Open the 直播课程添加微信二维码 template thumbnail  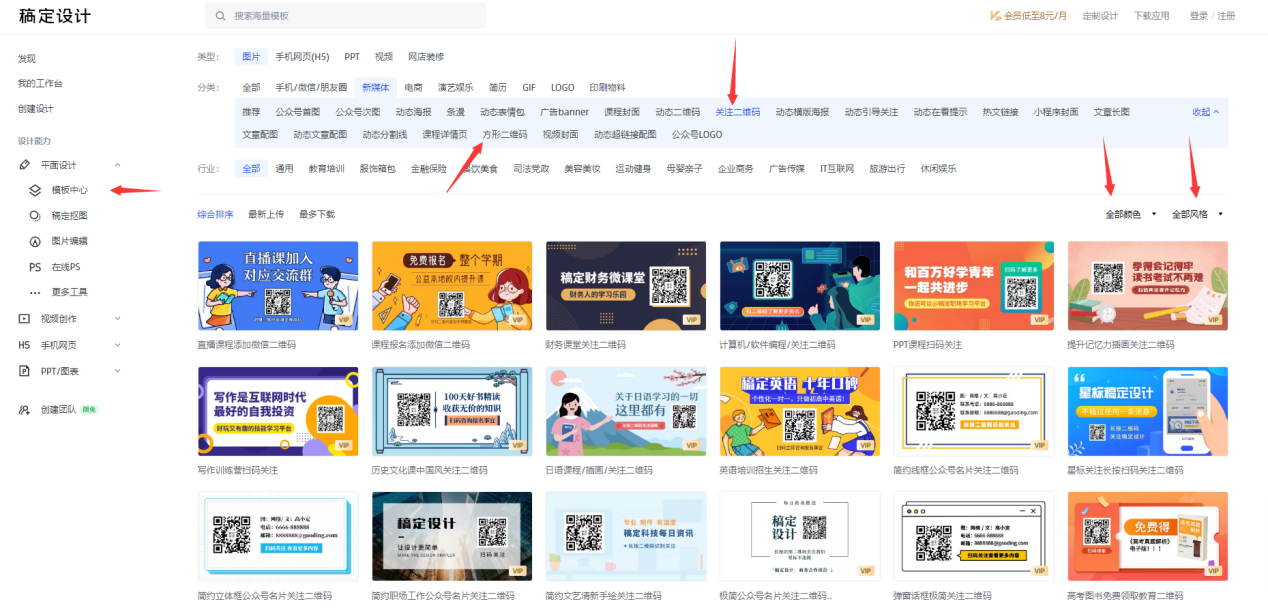point(278,285)
